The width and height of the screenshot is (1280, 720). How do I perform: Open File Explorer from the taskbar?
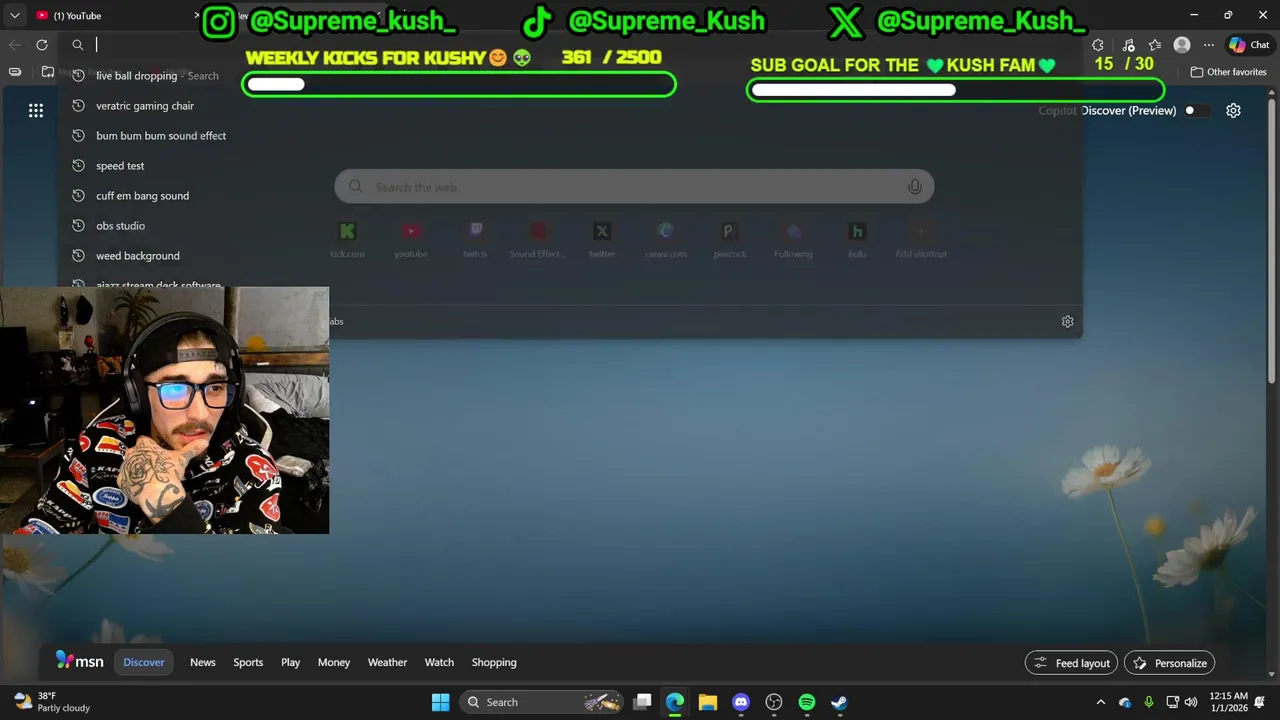click(708, 702)
